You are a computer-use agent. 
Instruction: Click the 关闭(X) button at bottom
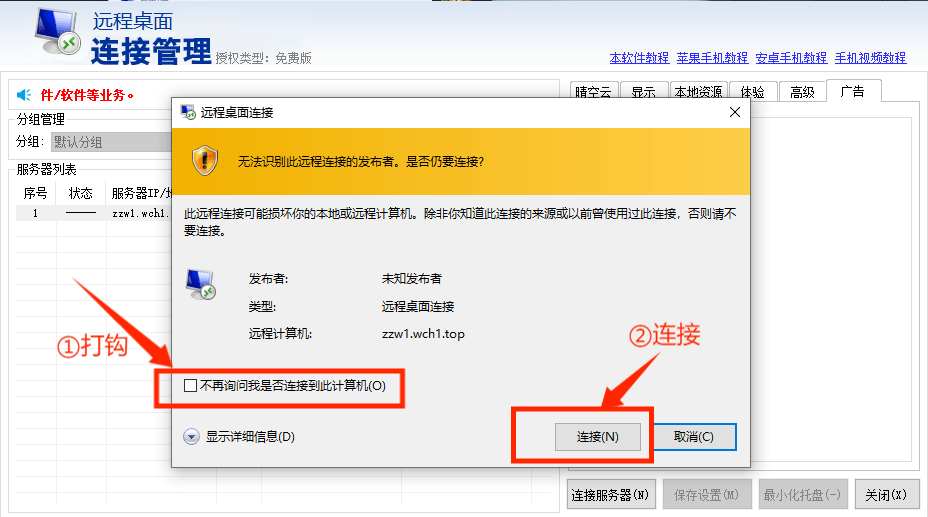click(x=886, y=494)
